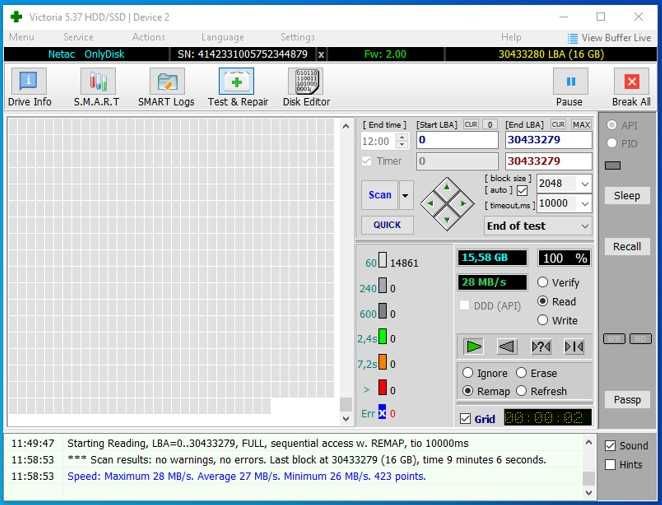Click the Start LBA input field

[457, 140]
